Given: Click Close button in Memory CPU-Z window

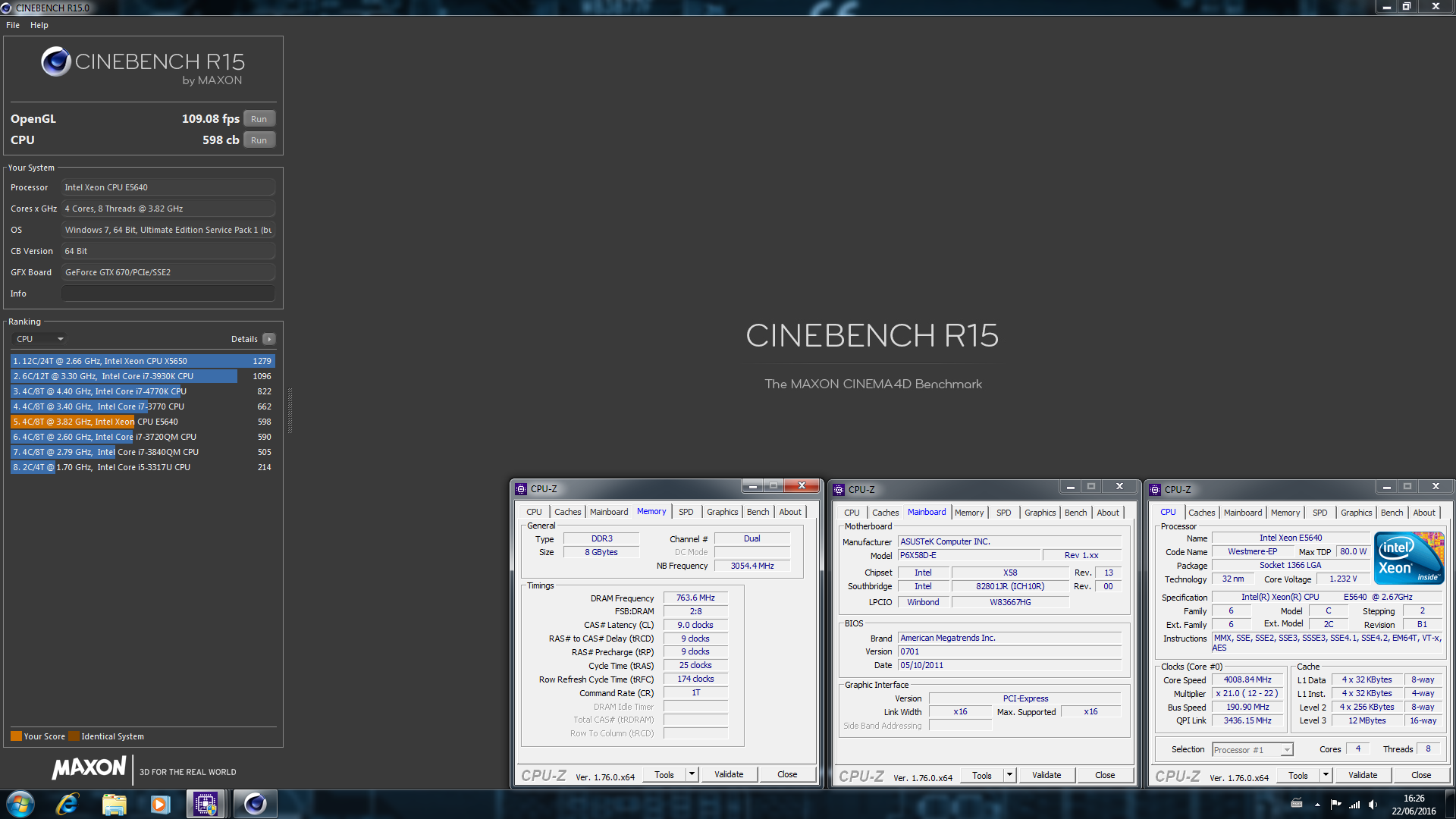Looking at the screenshot, I should pos(787,774).
